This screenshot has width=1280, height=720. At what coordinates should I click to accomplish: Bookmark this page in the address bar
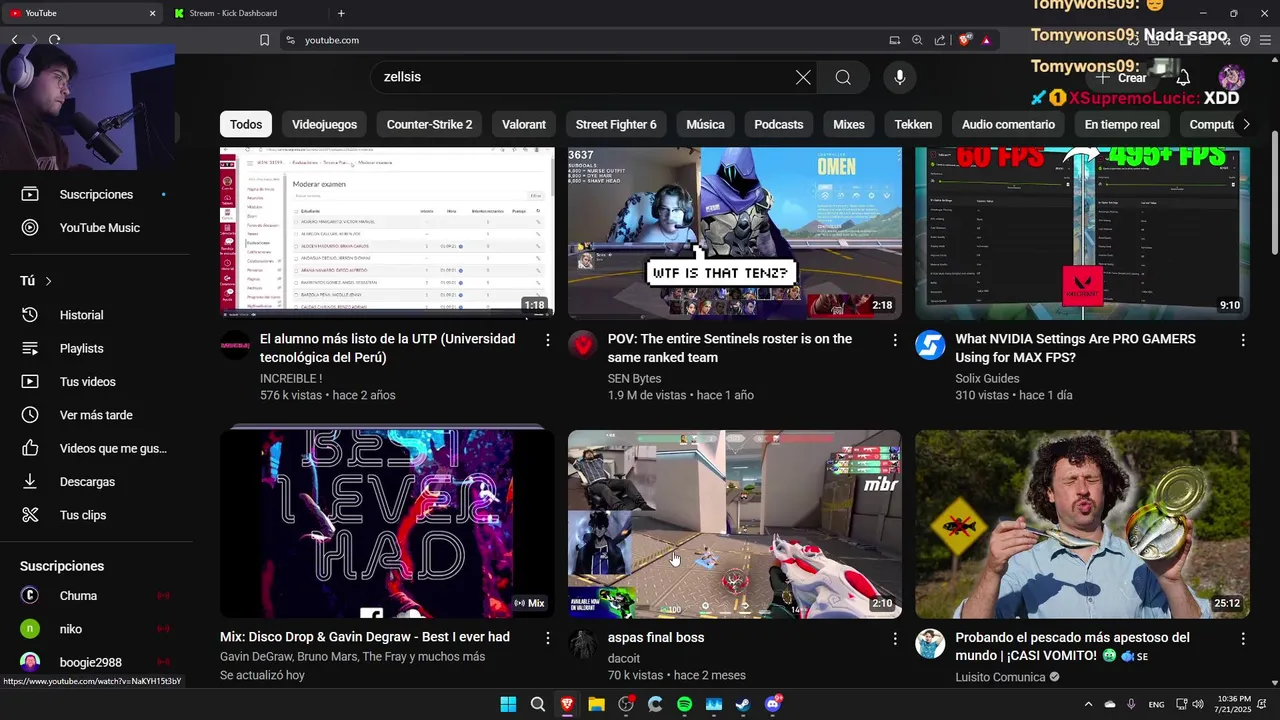pyautogui.click(x=264, y=40)
